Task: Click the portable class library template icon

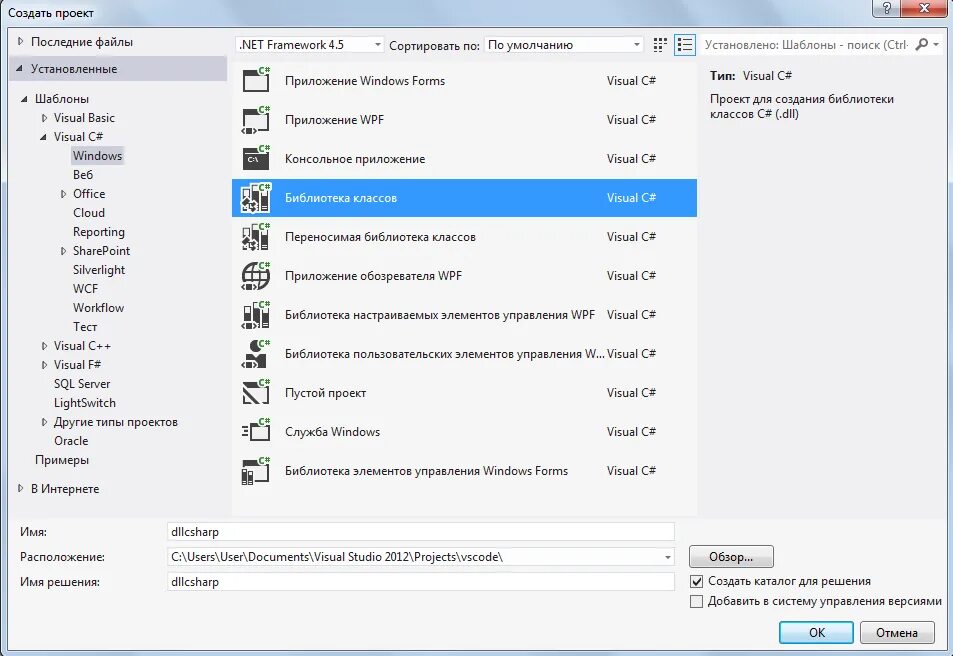Action: pyautogui.click(x=256, y=237)
